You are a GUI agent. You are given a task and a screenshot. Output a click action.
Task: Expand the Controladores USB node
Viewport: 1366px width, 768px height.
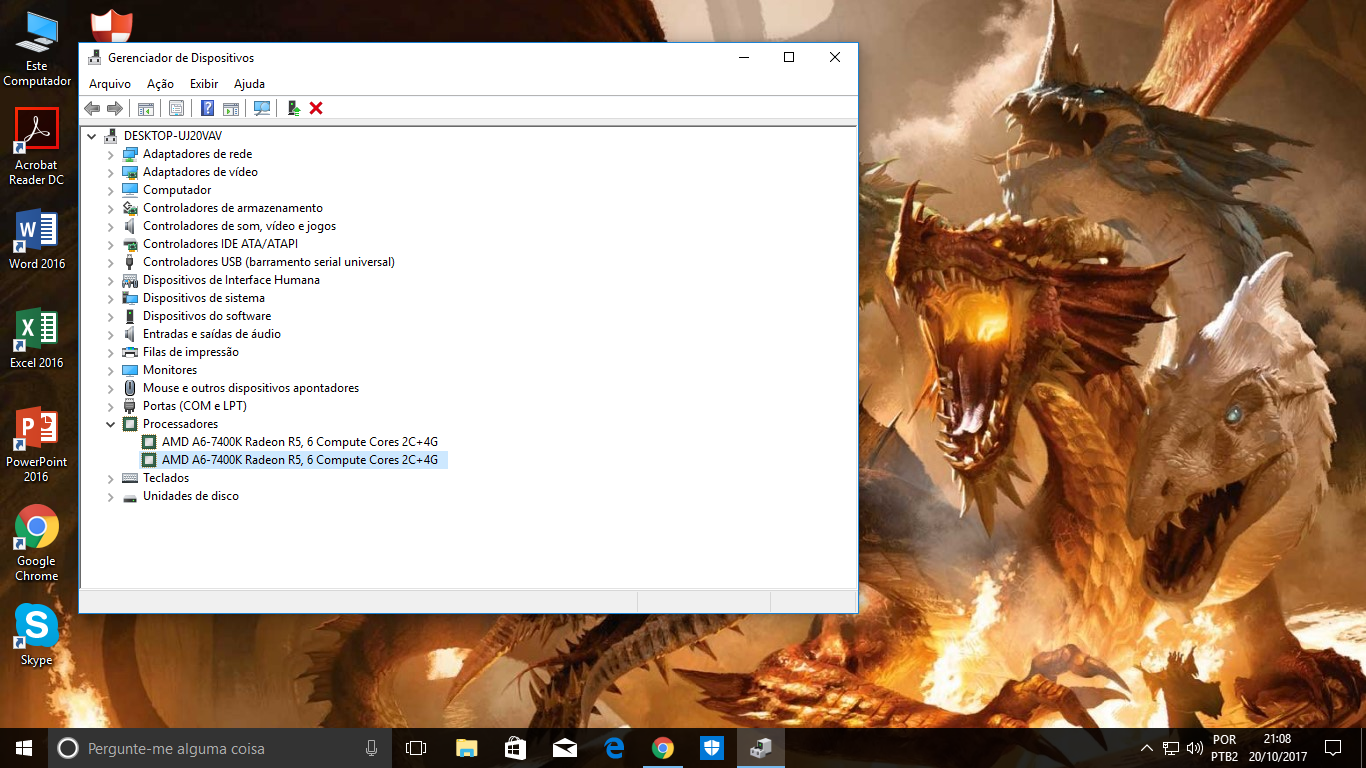point(111,262)
